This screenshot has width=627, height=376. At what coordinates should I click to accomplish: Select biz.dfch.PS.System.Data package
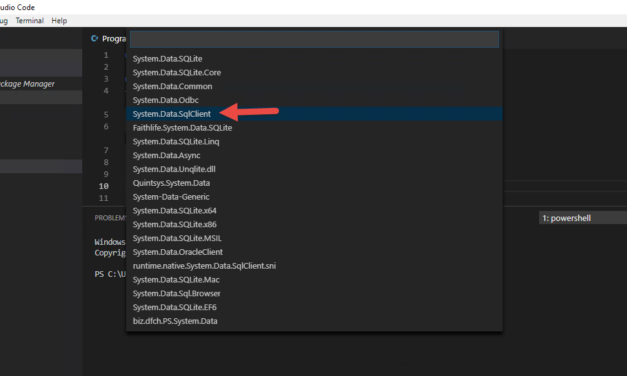pyautogui.click(x=314, y=321)
